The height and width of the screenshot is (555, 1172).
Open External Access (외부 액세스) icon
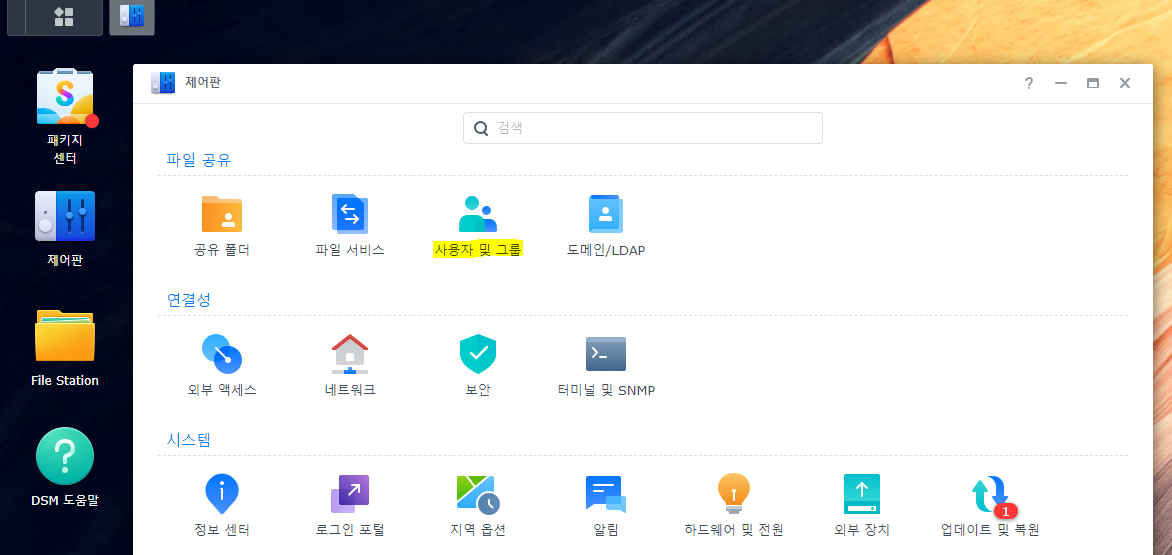coord(222,354)
